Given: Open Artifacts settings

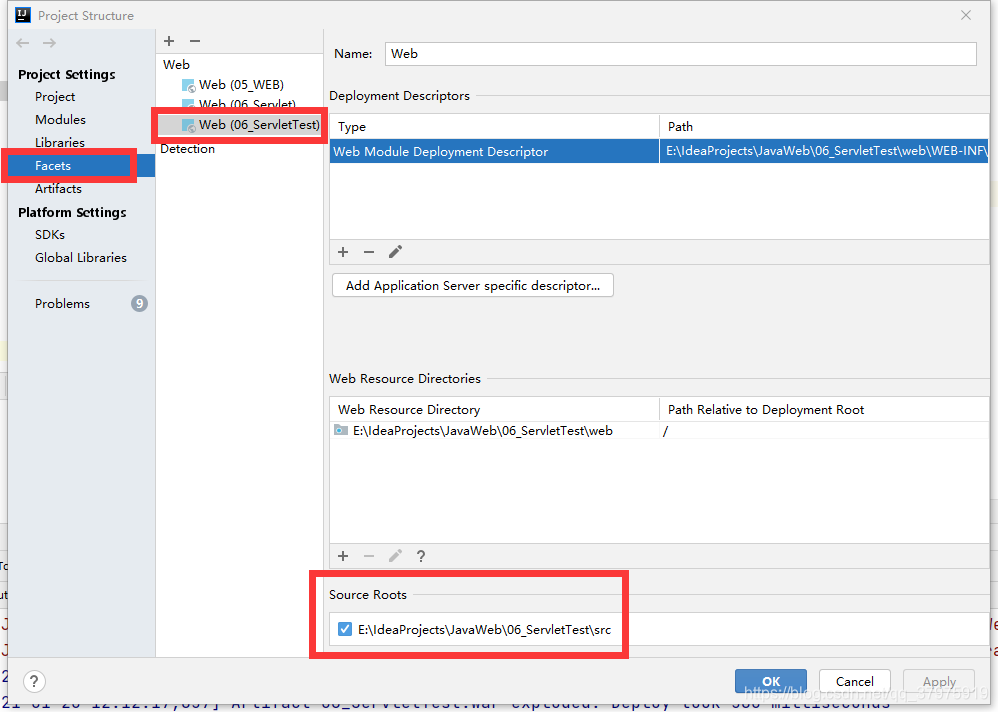Looking at the screenshot, I should pos(58,188).
